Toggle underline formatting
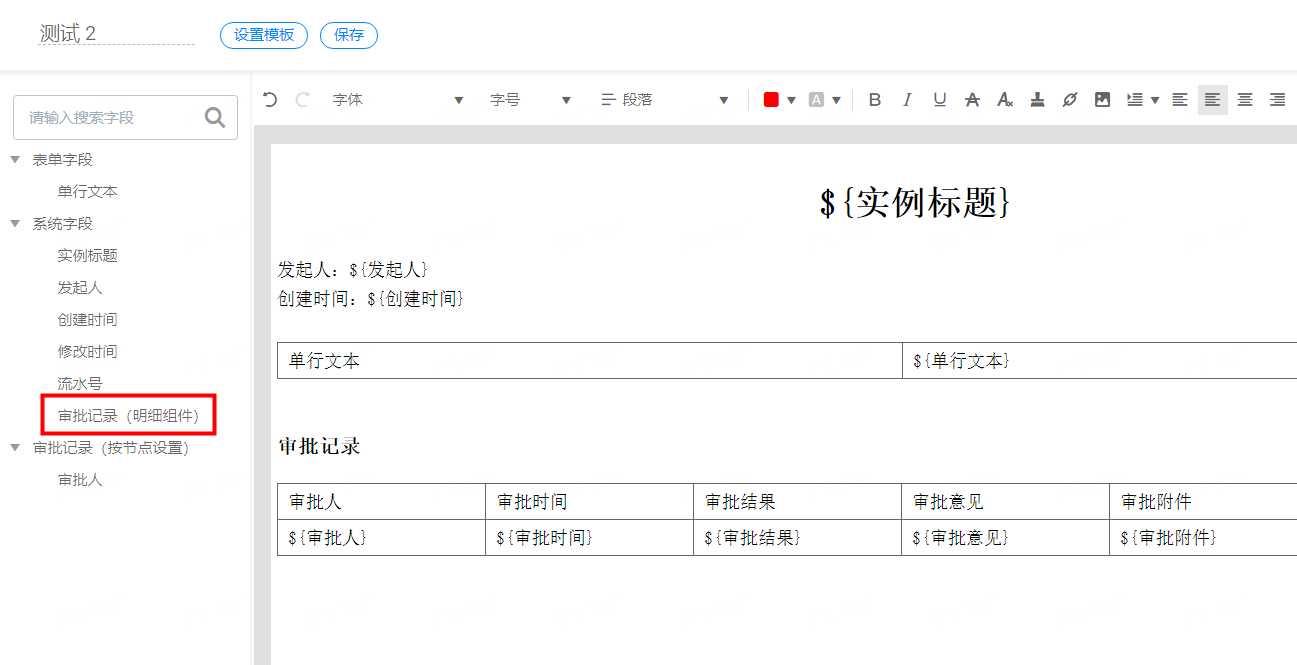Viewport: 1297px width, 665px height. [x=940, y=100]
